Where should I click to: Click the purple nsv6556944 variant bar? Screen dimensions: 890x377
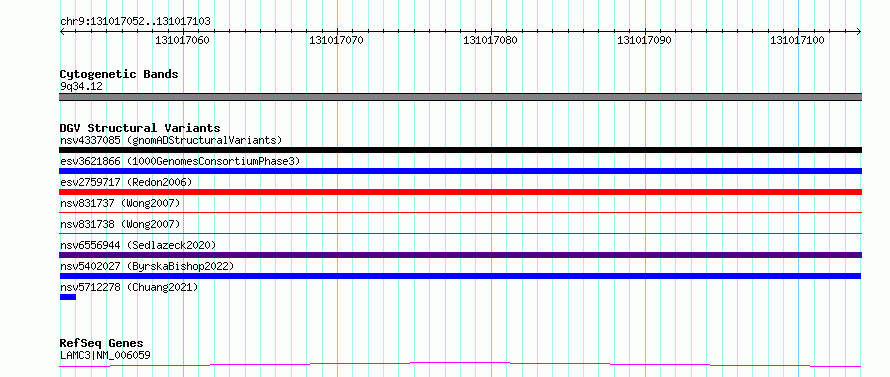[460, 255]
